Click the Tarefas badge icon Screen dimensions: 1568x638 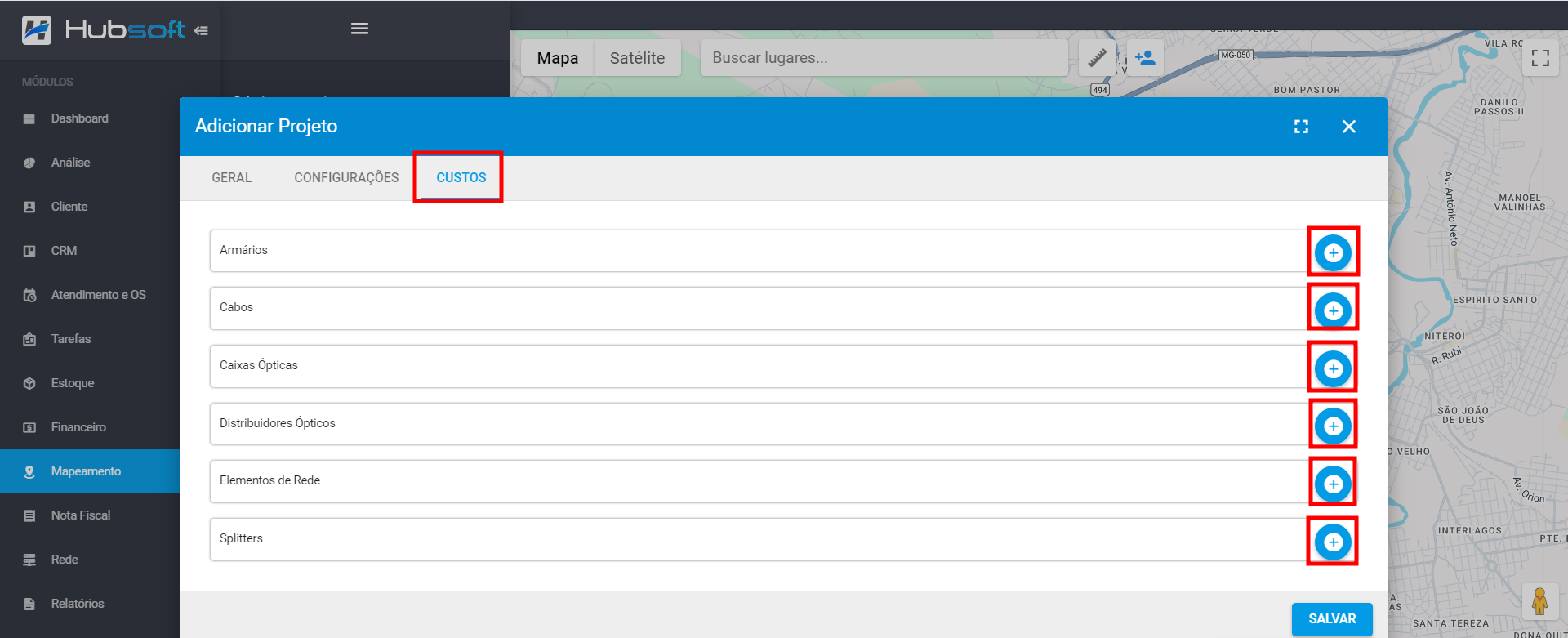pyautogui.click(x=29, y=340)
